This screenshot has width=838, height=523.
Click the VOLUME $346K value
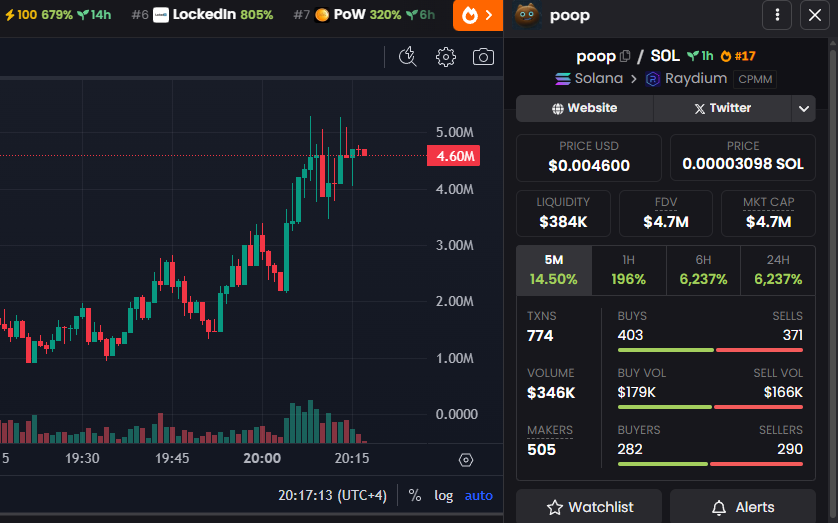point(551,393)
